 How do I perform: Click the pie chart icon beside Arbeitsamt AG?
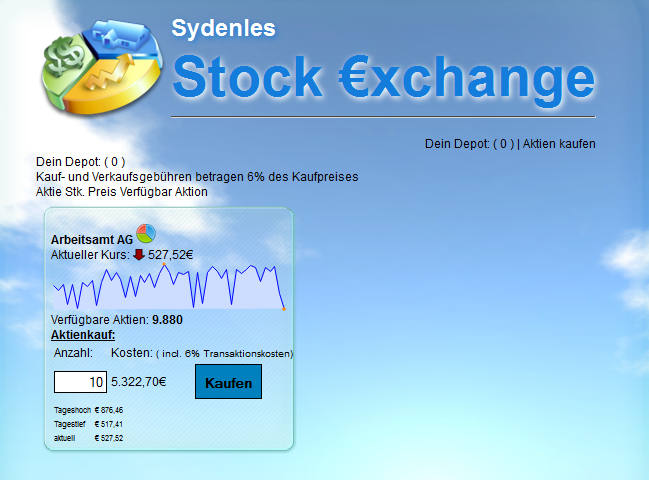point(146,234)
